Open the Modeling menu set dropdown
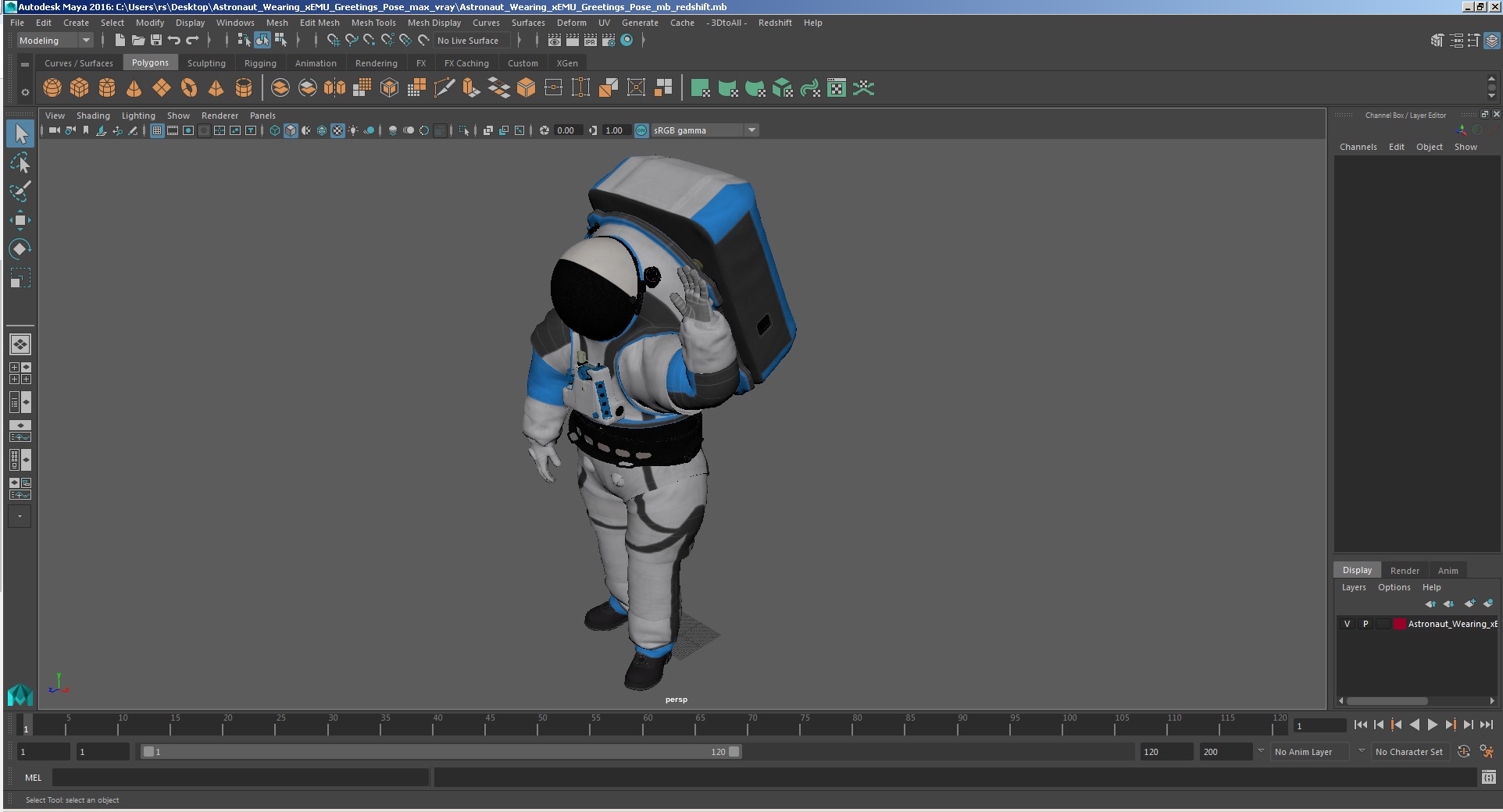1503x812 pixels. 55,41
